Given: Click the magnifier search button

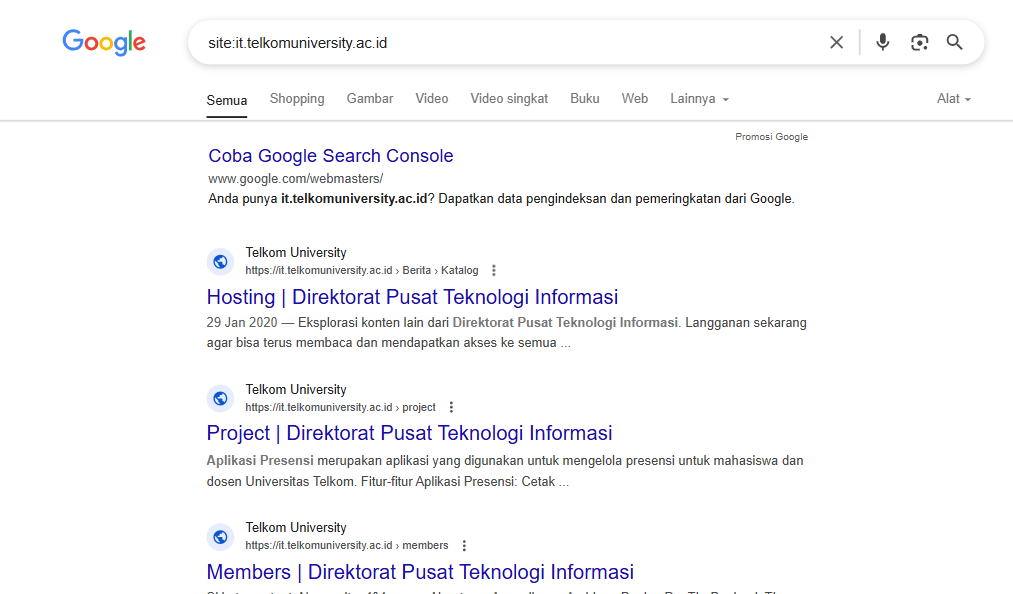Looking at the screenshot, I should [x=955, y=43].
